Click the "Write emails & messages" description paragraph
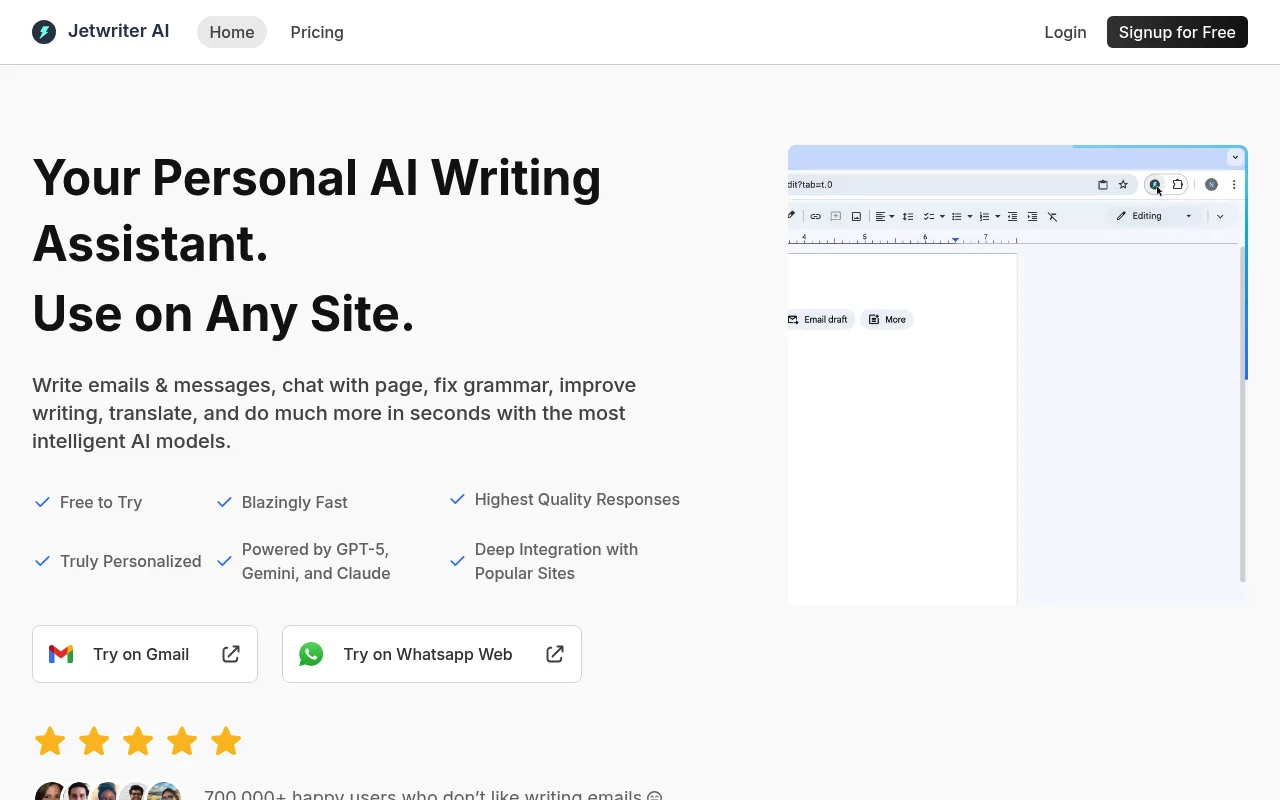The height and width of the screenshot is (800, 1280). (x=334, y=413)
